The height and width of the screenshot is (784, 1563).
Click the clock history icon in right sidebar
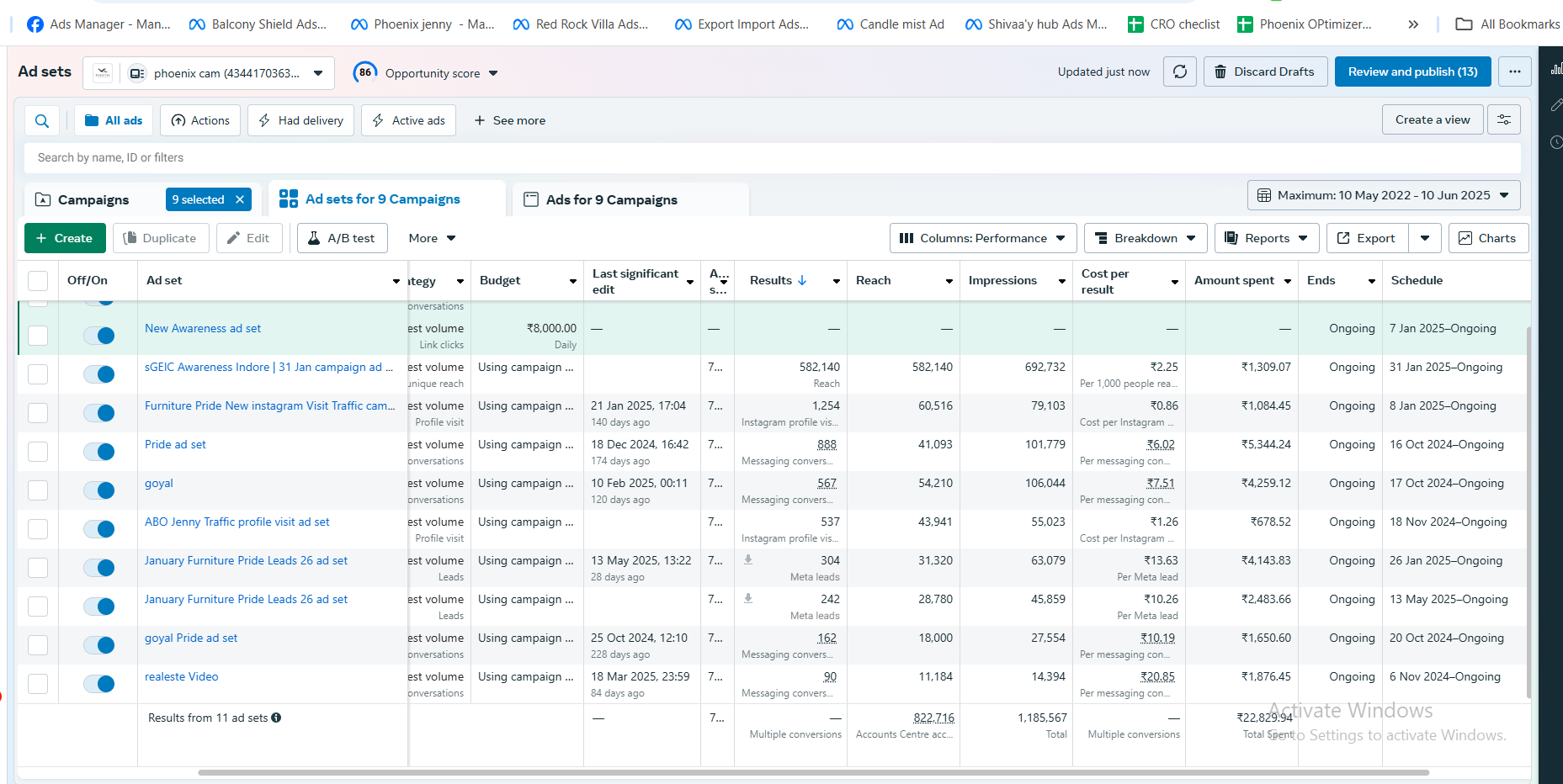click(x=1556, y=142)
